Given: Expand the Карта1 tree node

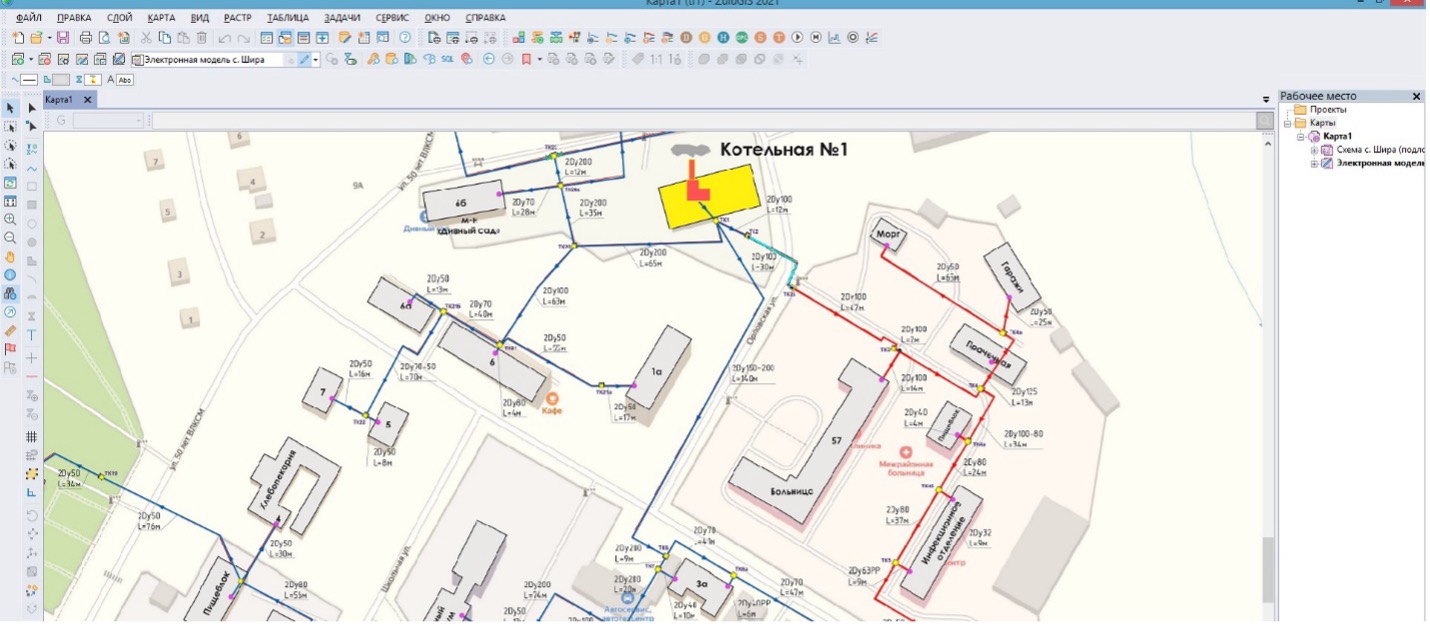Looking at the screenshot, I should coord(1301,137).
